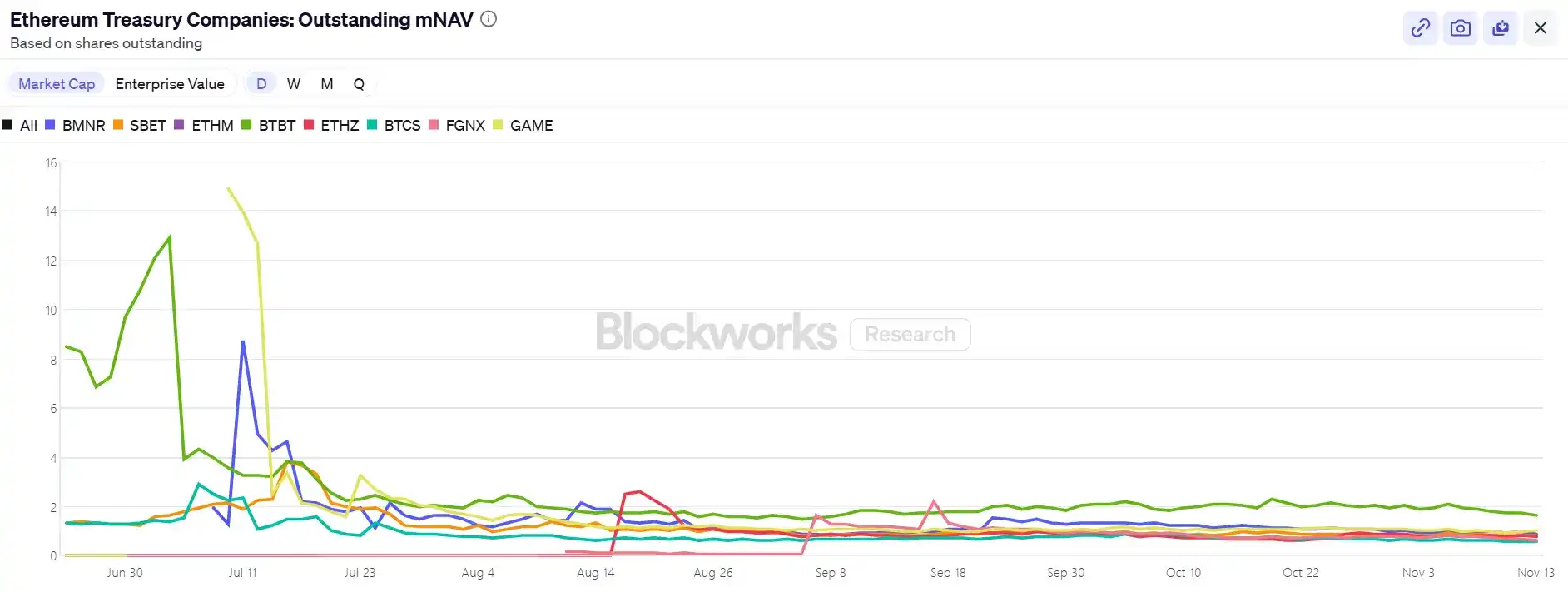Hide the ETHM series via its legend entry
Image resolution: width=1568 pixels, height=592 pixels.
(x=213, y=125)
